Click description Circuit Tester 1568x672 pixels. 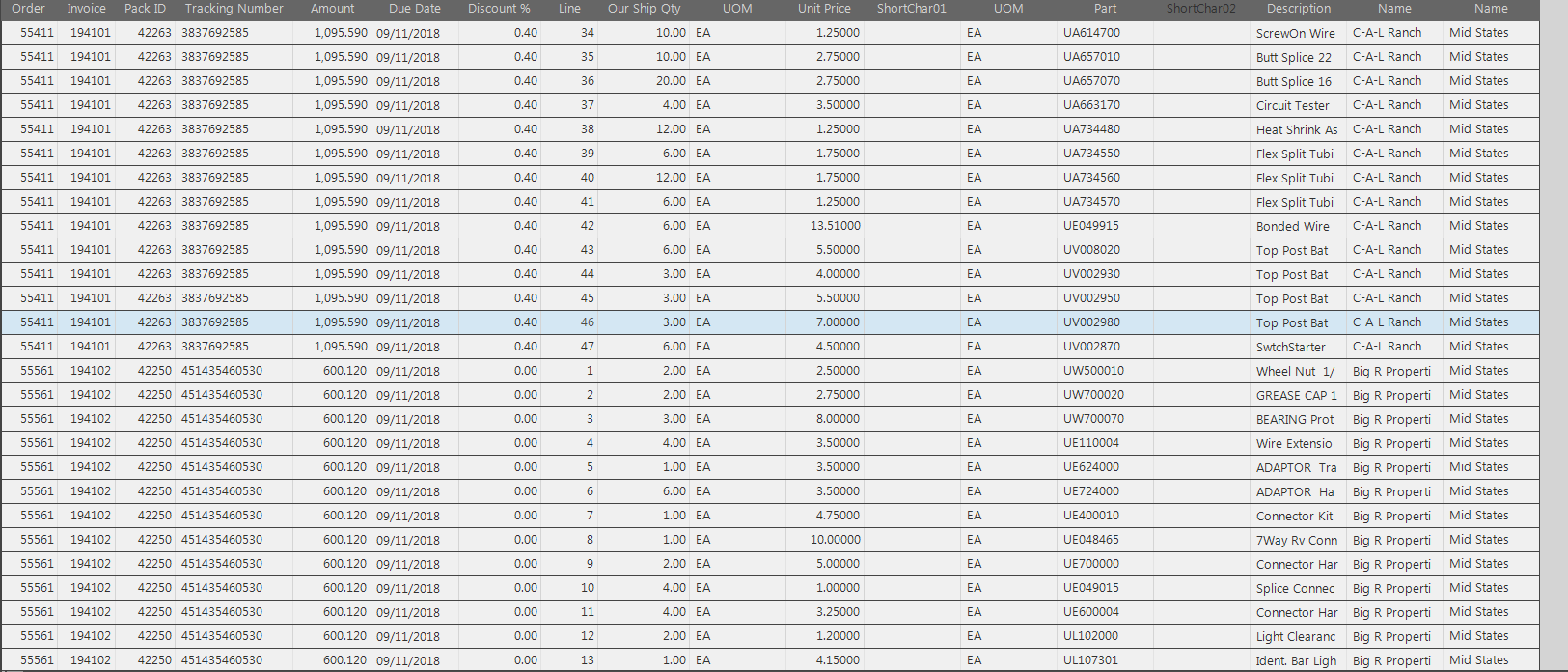coord(1293,105)
